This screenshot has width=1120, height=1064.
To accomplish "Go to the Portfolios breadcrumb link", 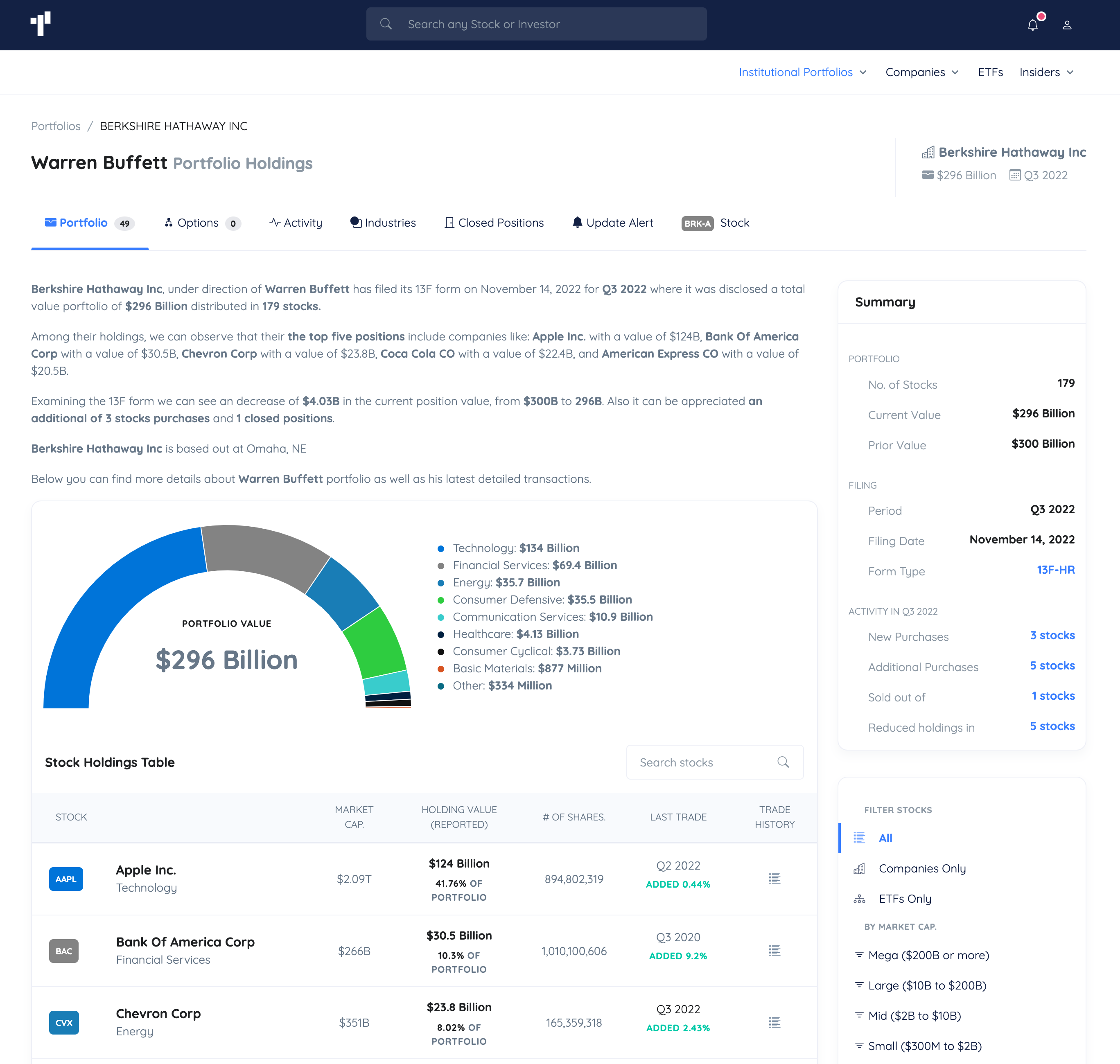I will click(56, 126).
